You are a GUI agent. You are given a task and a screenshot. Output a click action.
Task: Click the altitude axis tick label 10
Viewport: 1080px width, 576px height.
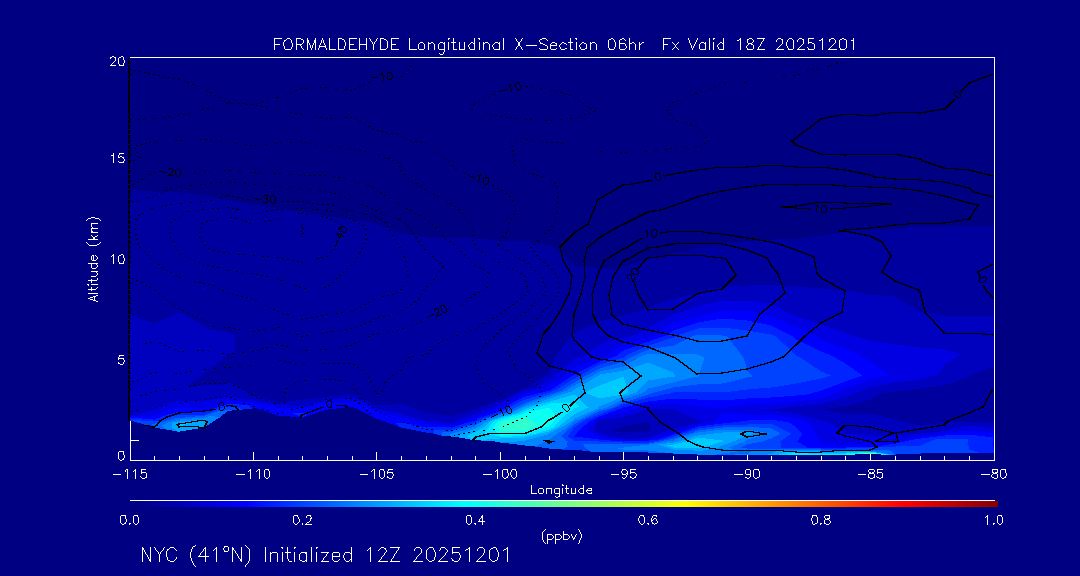tap(116, 259)
